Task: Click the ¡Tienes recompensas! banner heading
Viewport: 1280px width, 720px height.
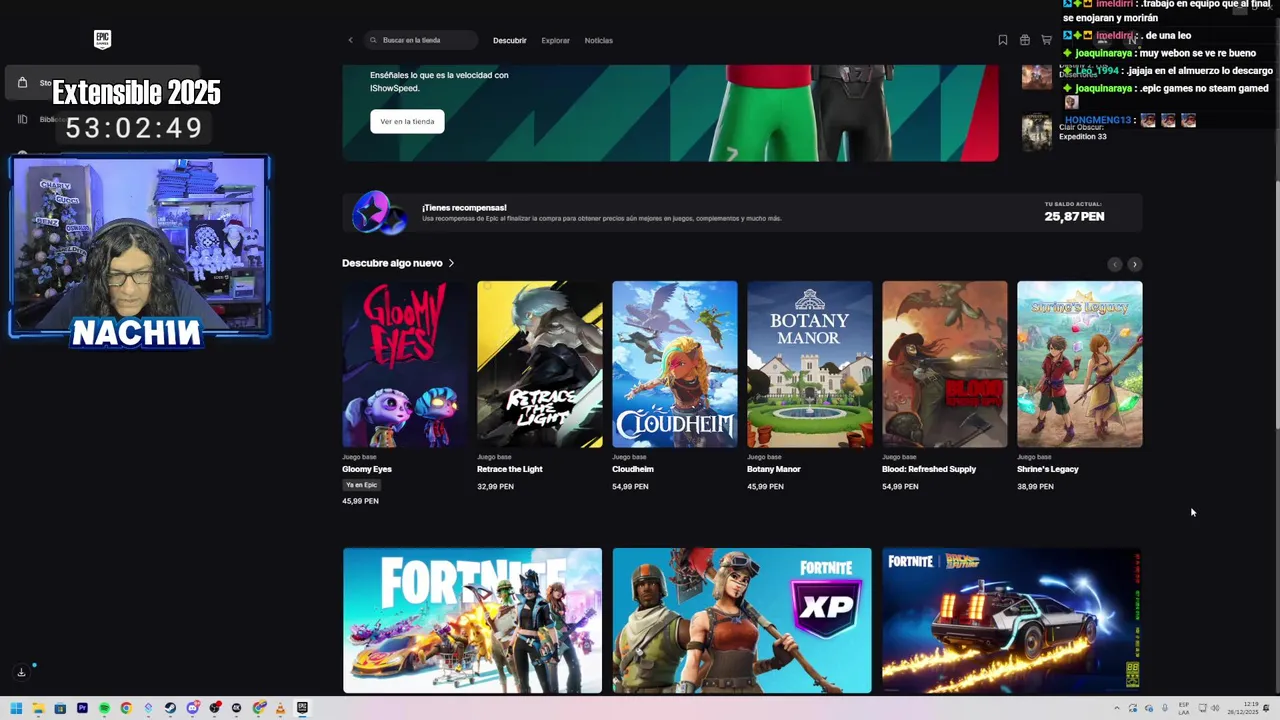Action: 464,208
